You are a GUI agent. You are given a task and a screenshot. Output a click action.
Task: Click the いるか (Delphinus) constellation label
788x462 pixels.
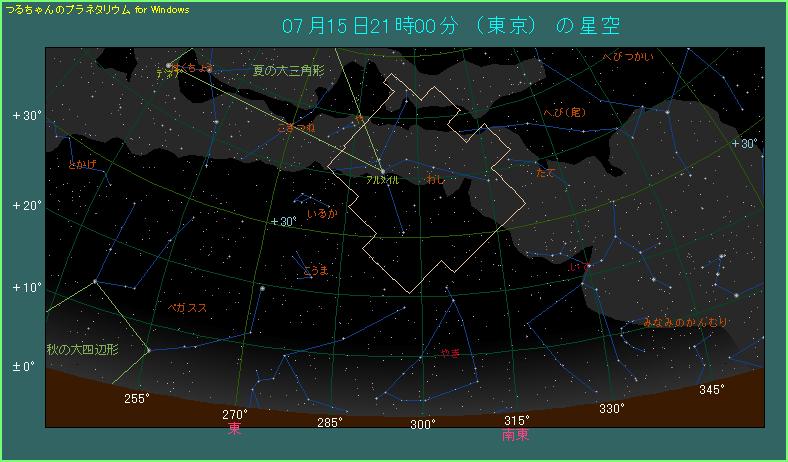322,214
